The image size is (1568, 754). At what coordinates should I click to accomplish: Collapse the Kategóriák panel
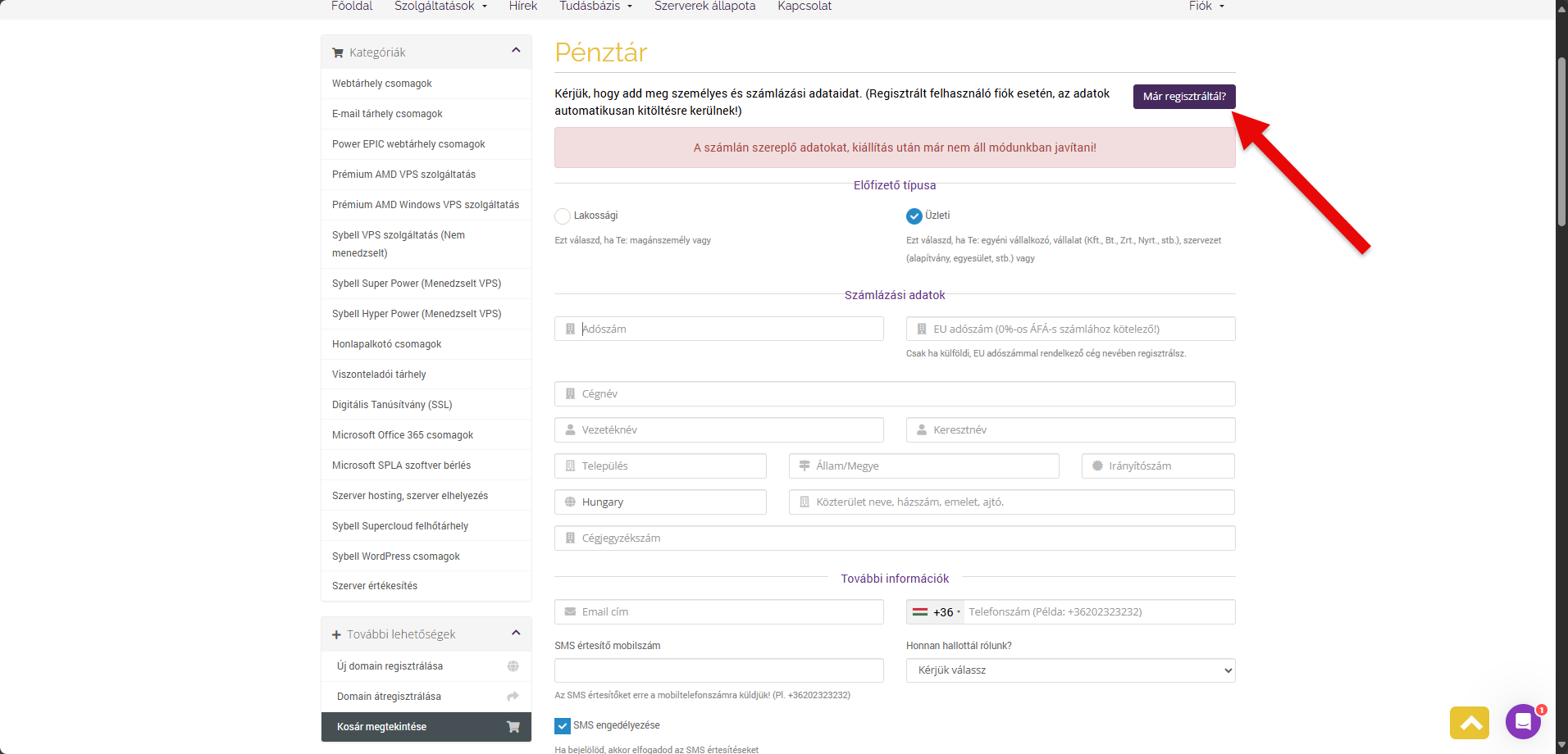click(516, 51)
